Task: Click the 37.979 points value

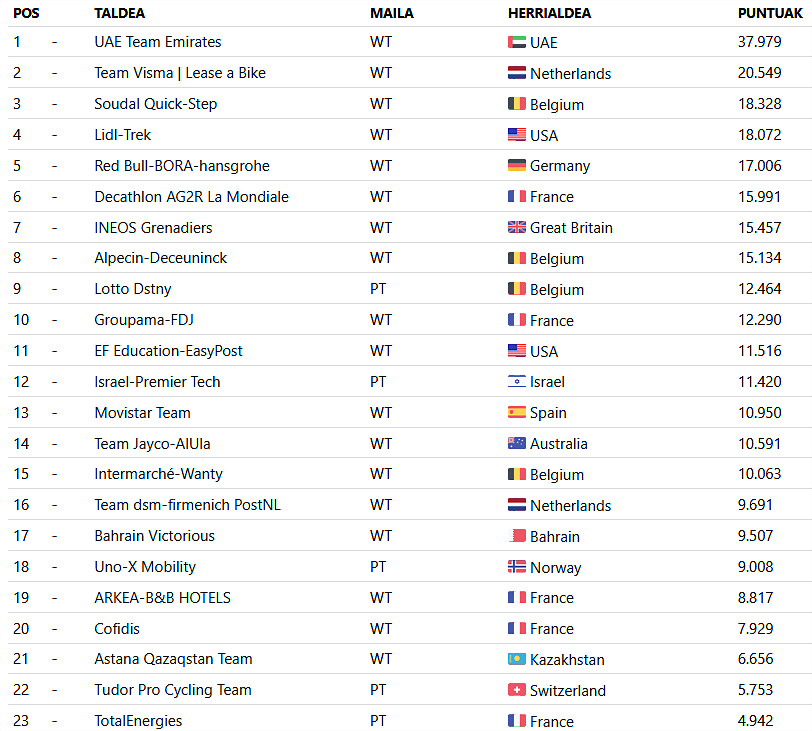Action: [759, 42]
